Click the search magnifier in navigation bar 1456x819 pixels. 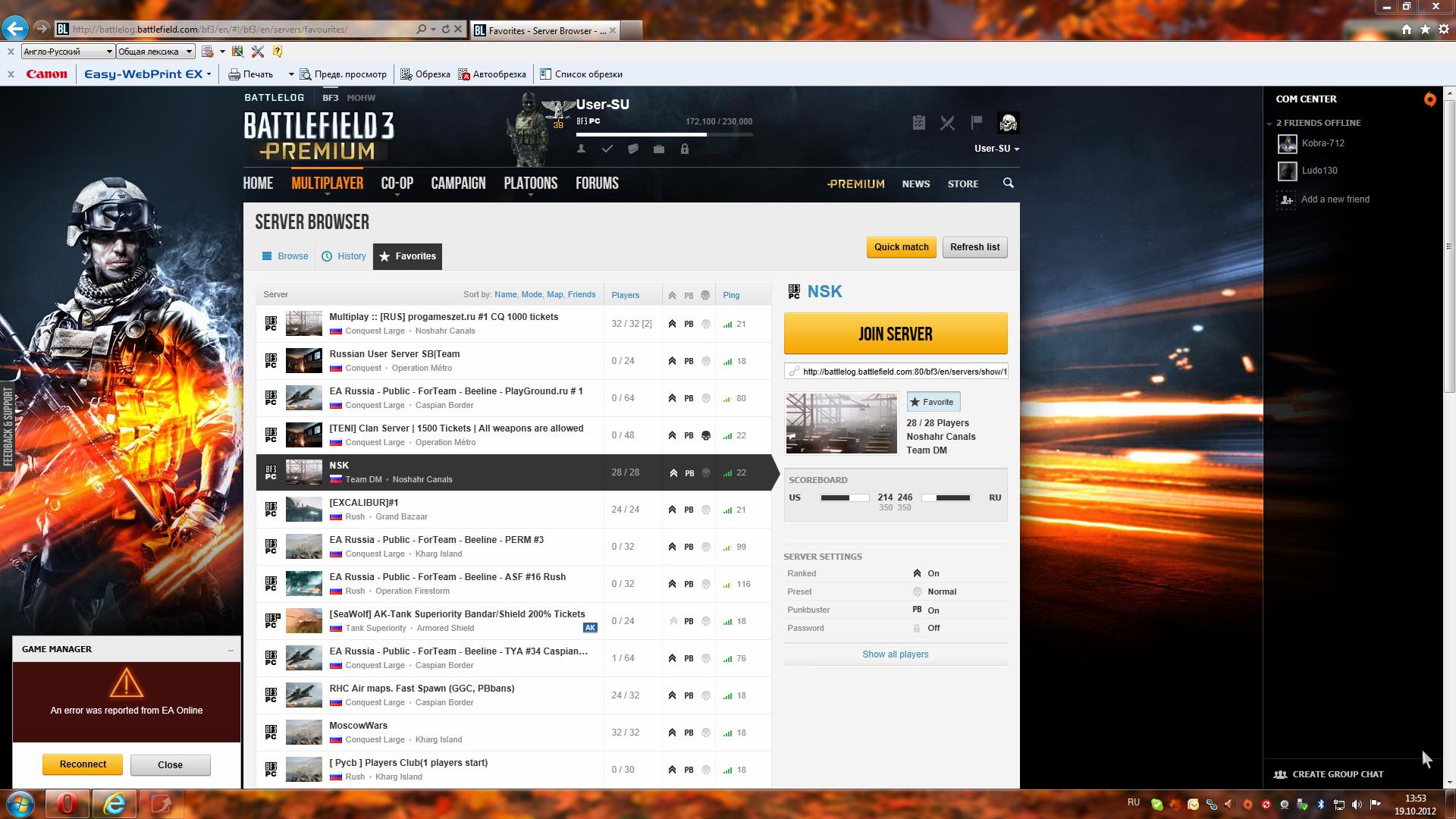(1008, 184)
